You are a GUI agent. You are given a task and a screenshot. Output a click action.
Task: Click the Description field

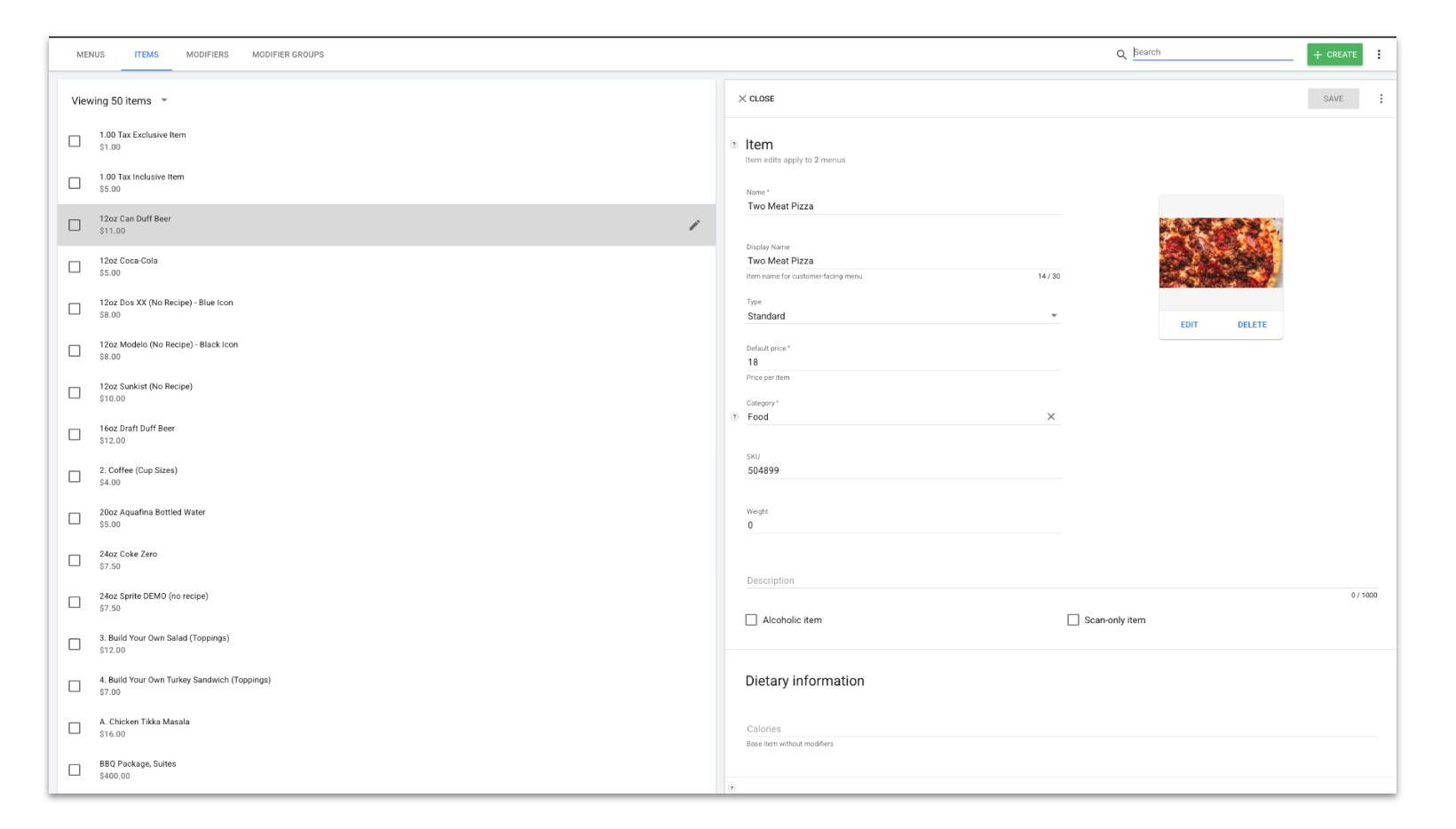[1062, 580]
